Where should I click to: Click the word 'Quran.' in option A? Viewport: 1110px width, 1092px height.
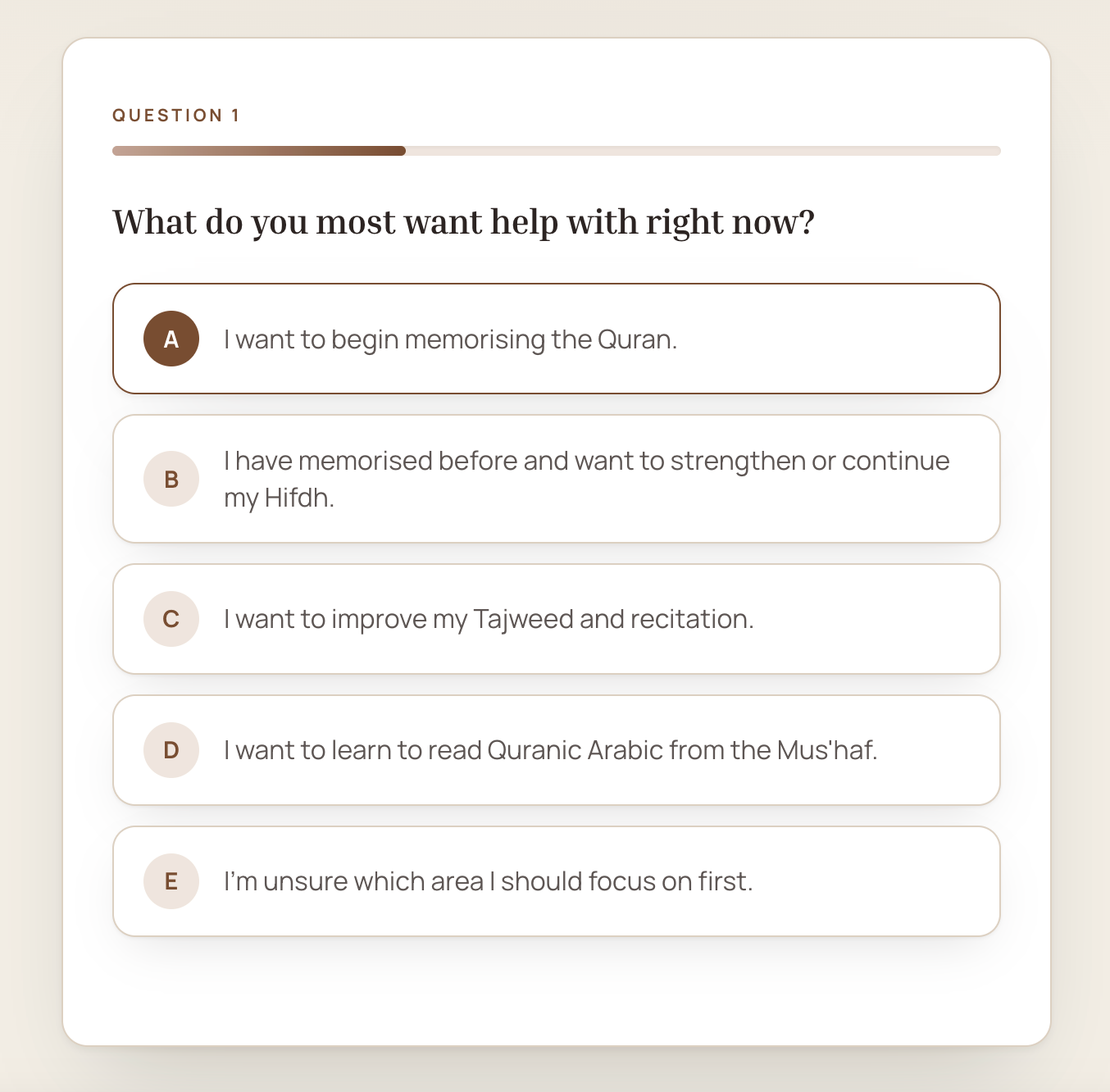(637, 339)
